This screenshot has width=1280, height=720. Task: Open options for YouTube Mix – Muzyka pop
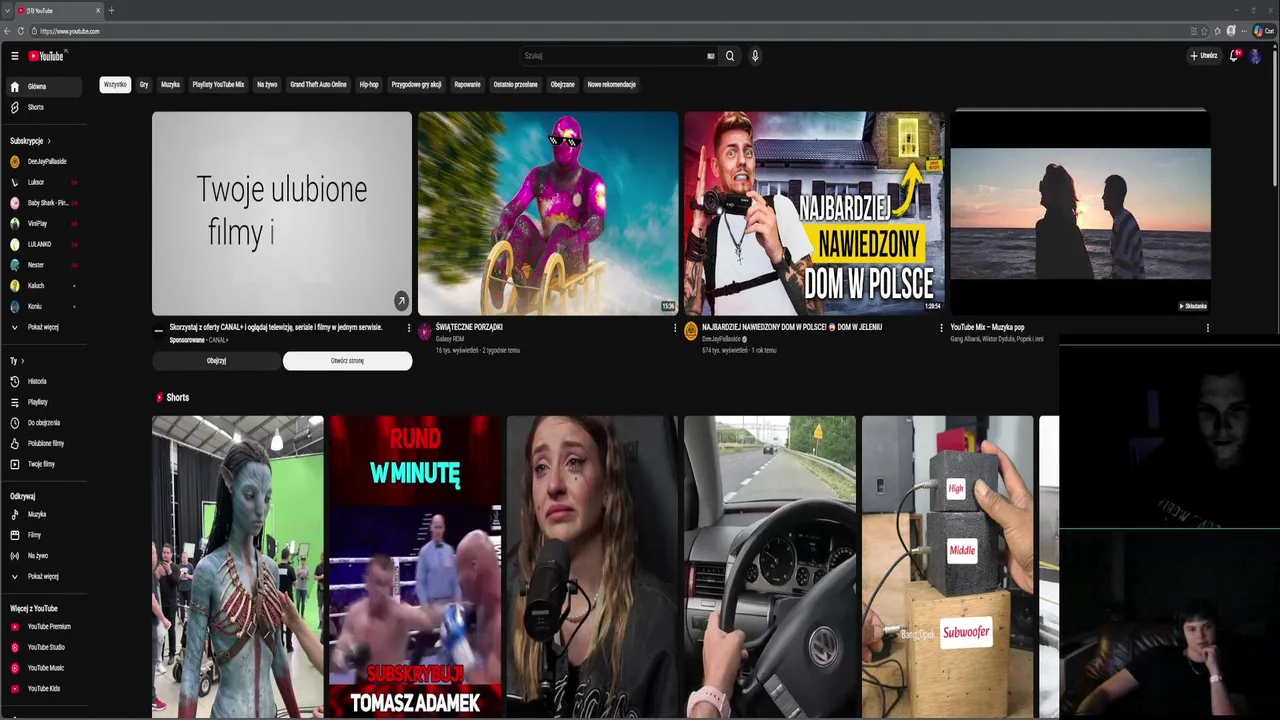click(1207, 327)
